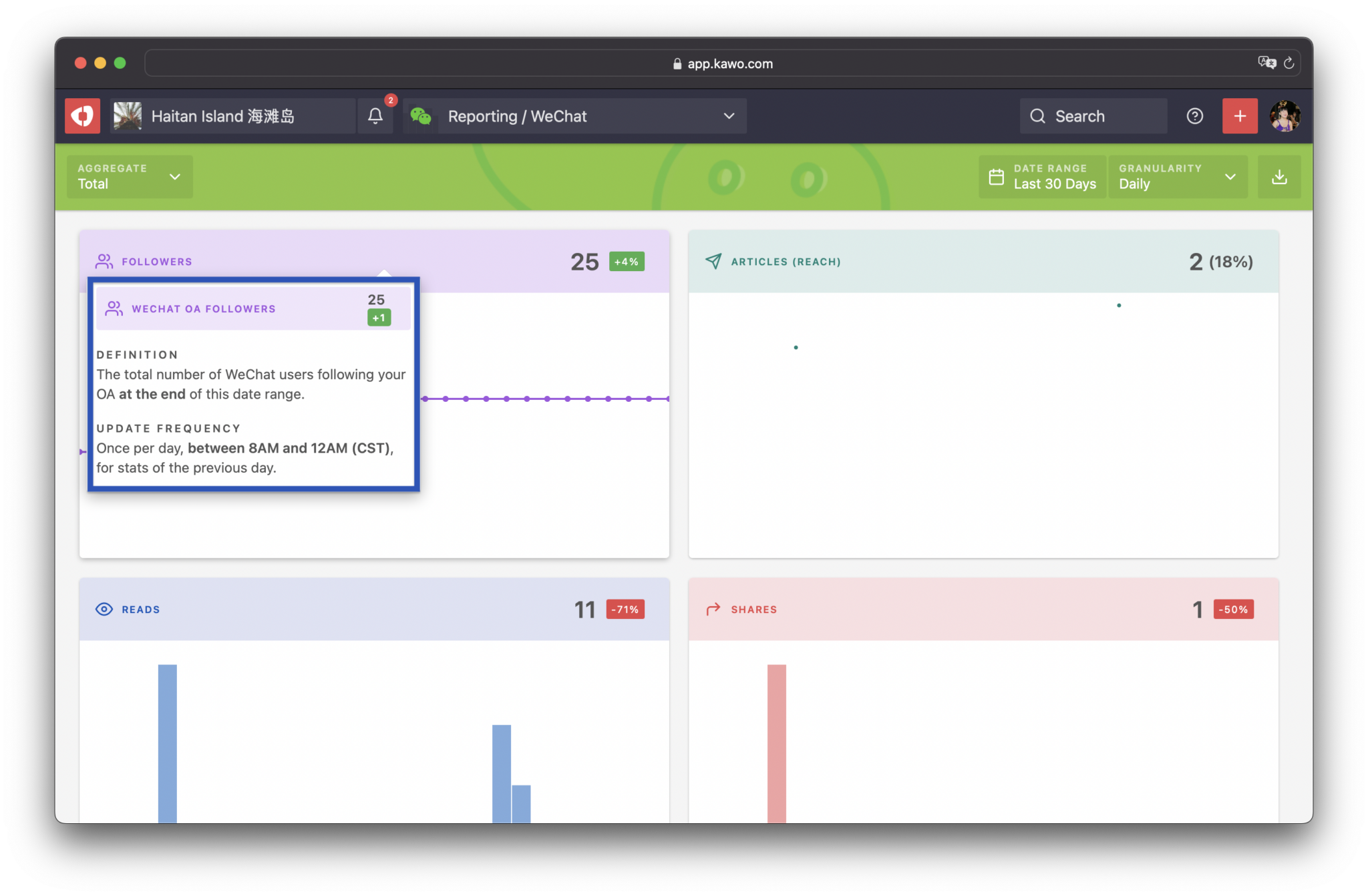Click the Shares arrow icon

pos(713,609)
